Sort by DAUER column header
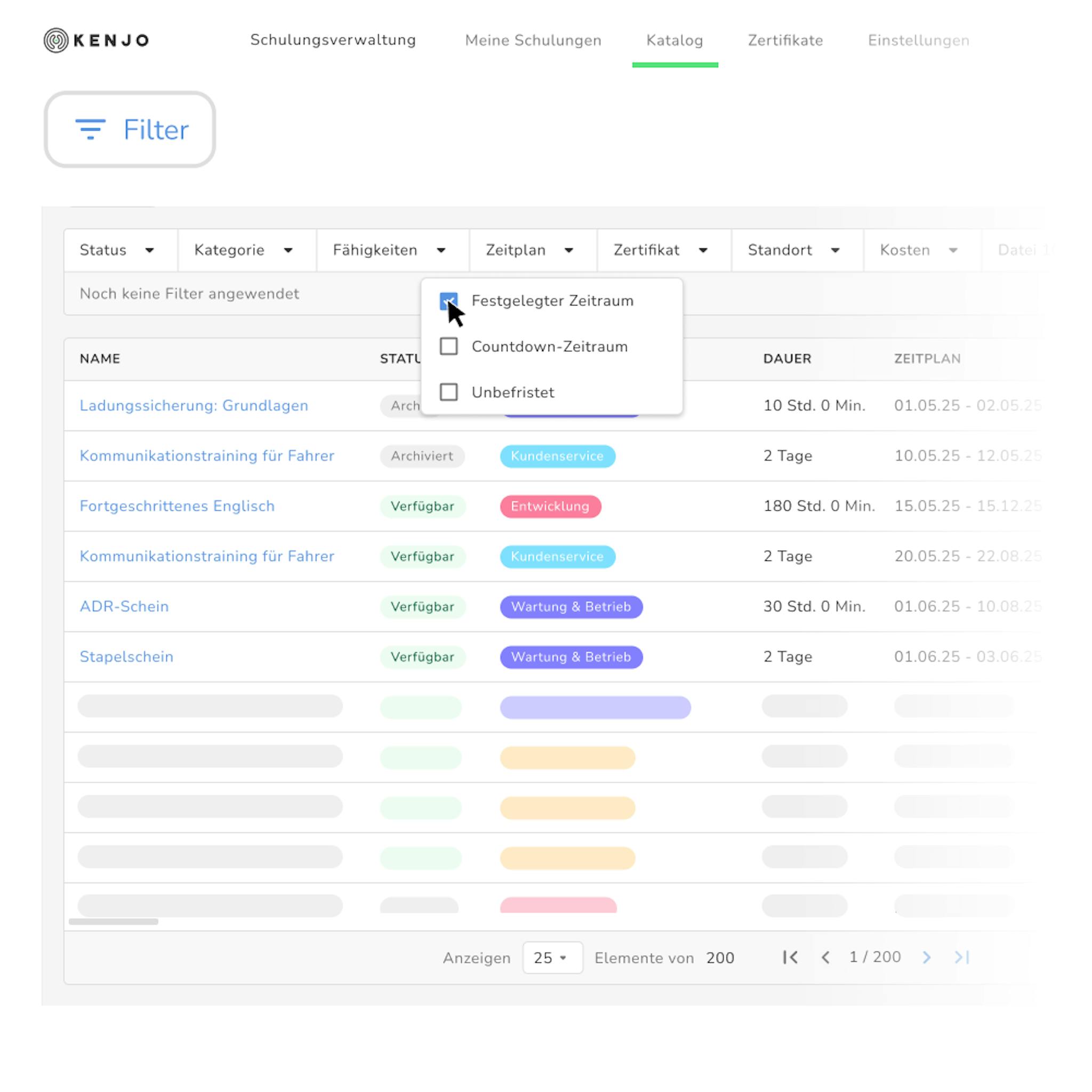 pos(788,358)
